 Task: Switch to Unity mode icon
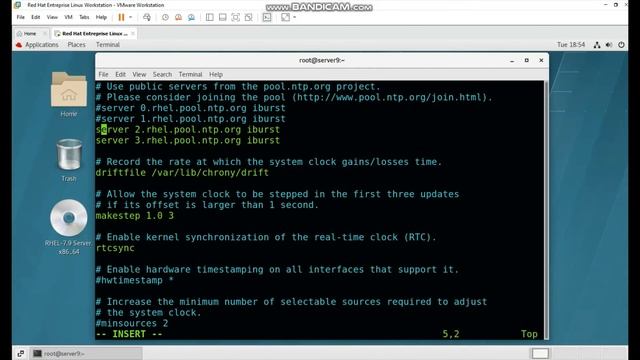[x=249, y=17]
